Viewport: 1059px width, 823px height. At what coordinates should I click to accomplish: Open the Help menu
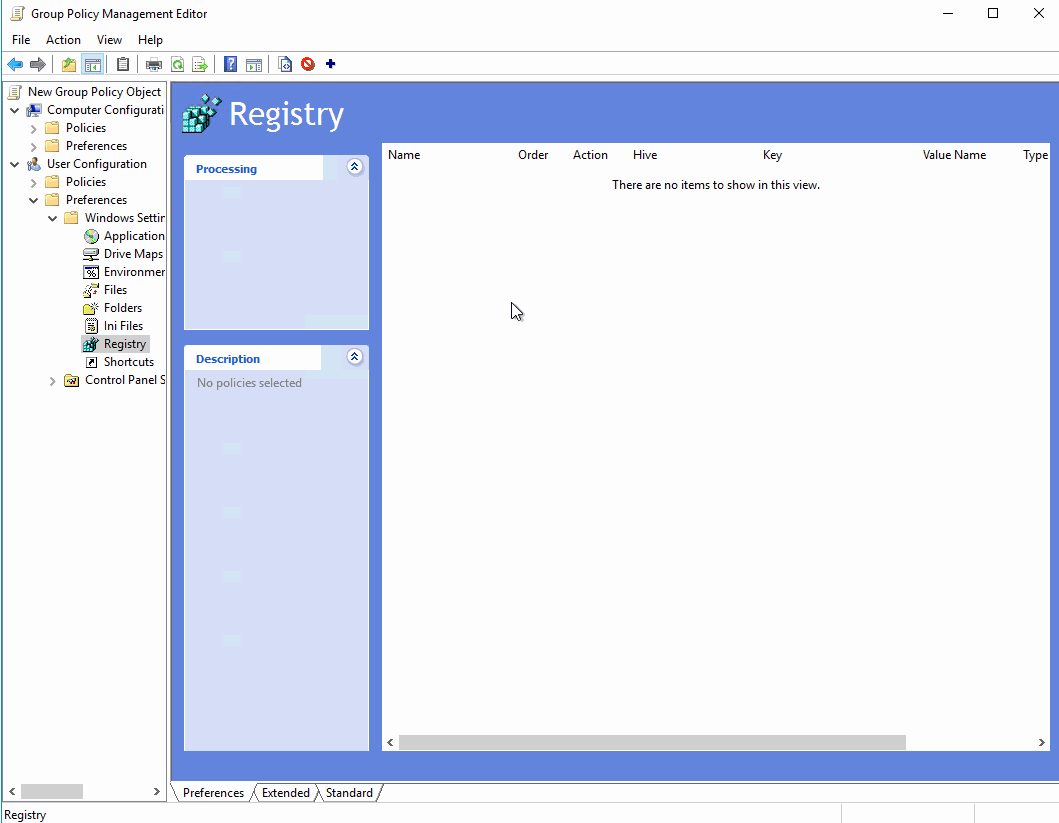150,40
